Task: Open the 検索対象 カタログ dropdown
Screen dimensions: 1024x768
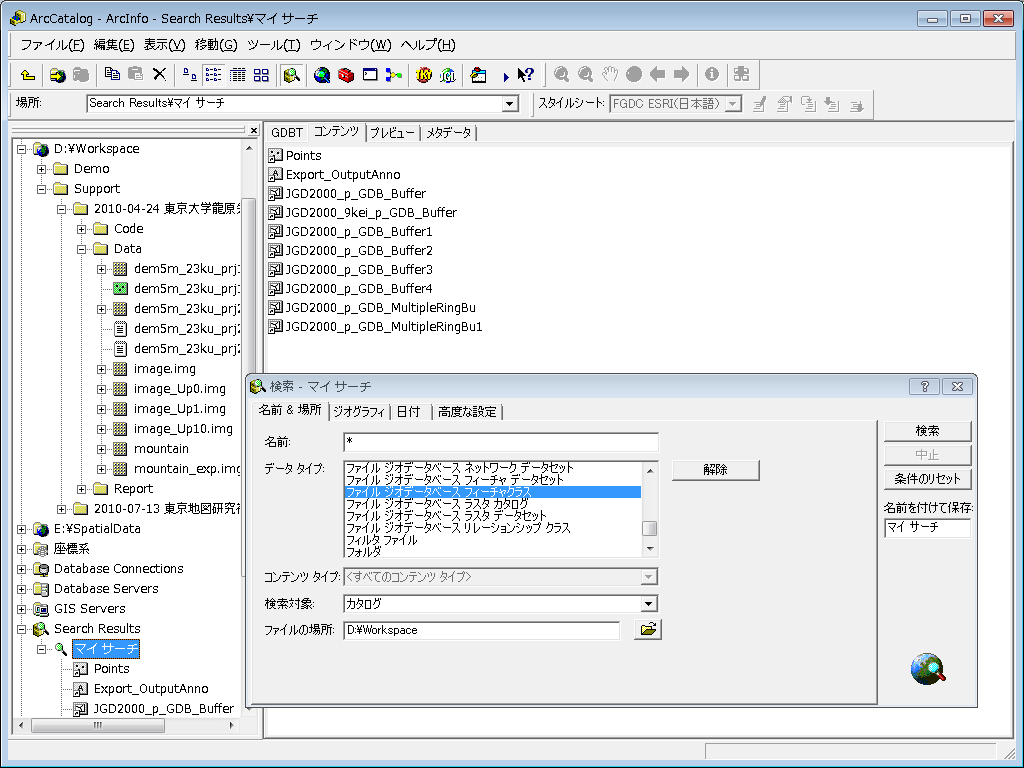Action: (648, 604)
